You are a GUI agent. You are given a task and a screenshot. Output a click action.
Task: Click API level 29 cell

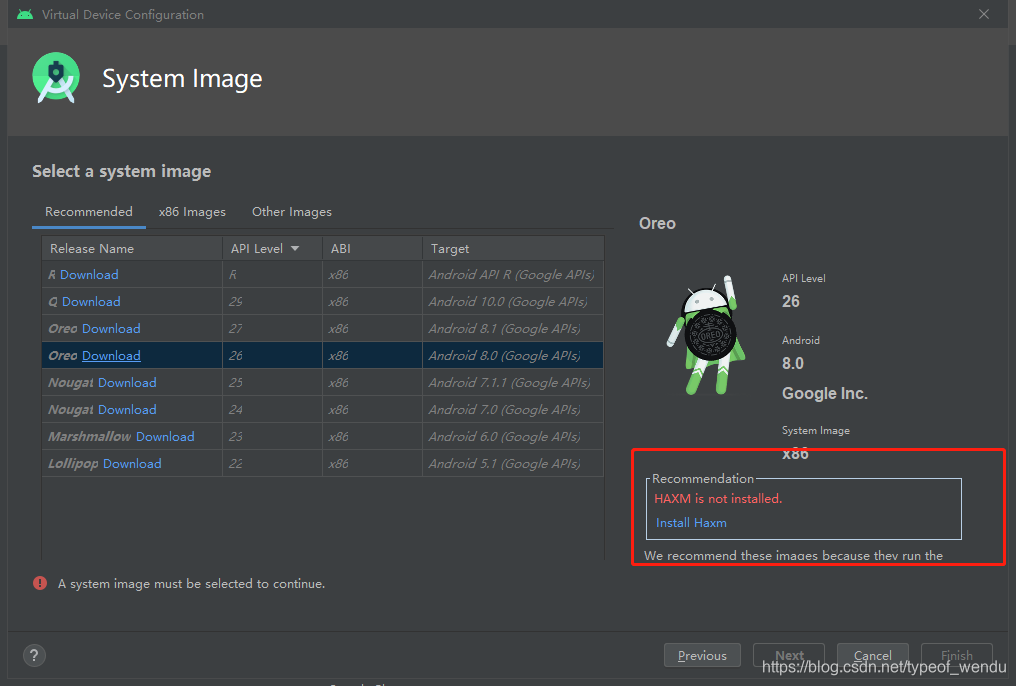pos(273,302)
